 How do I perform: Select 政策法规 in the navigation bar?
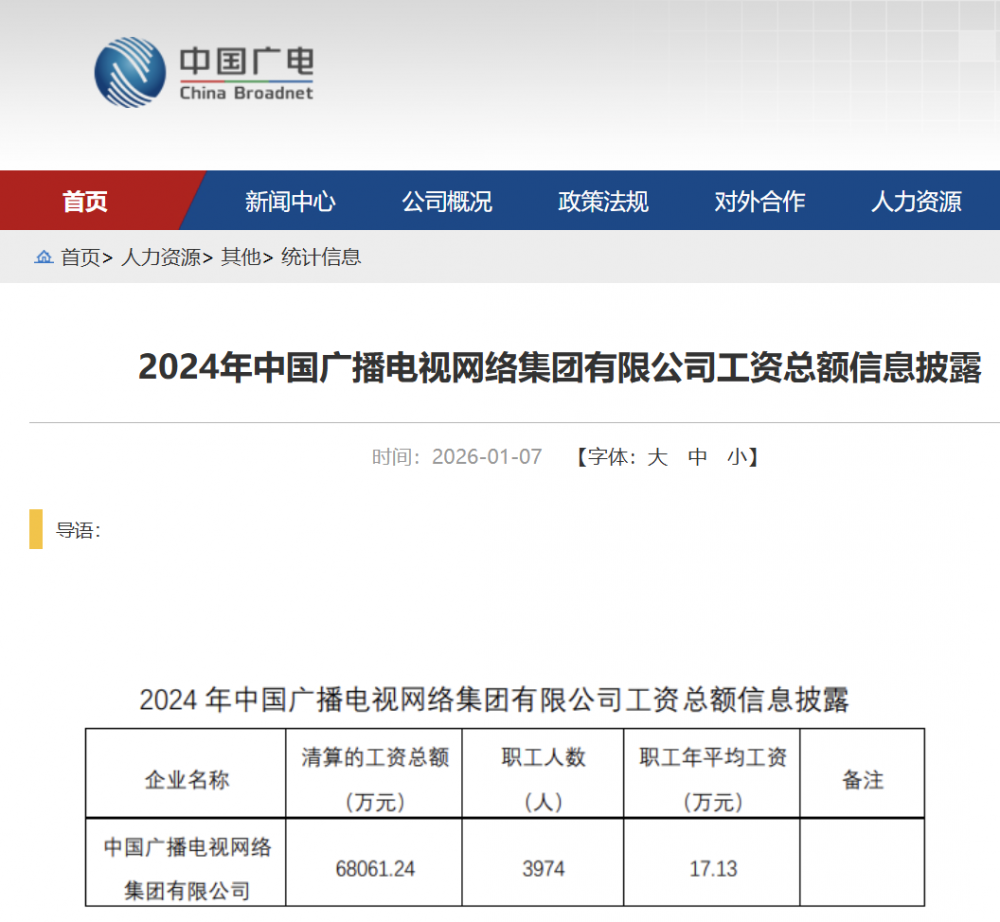(x=603, y=201)
